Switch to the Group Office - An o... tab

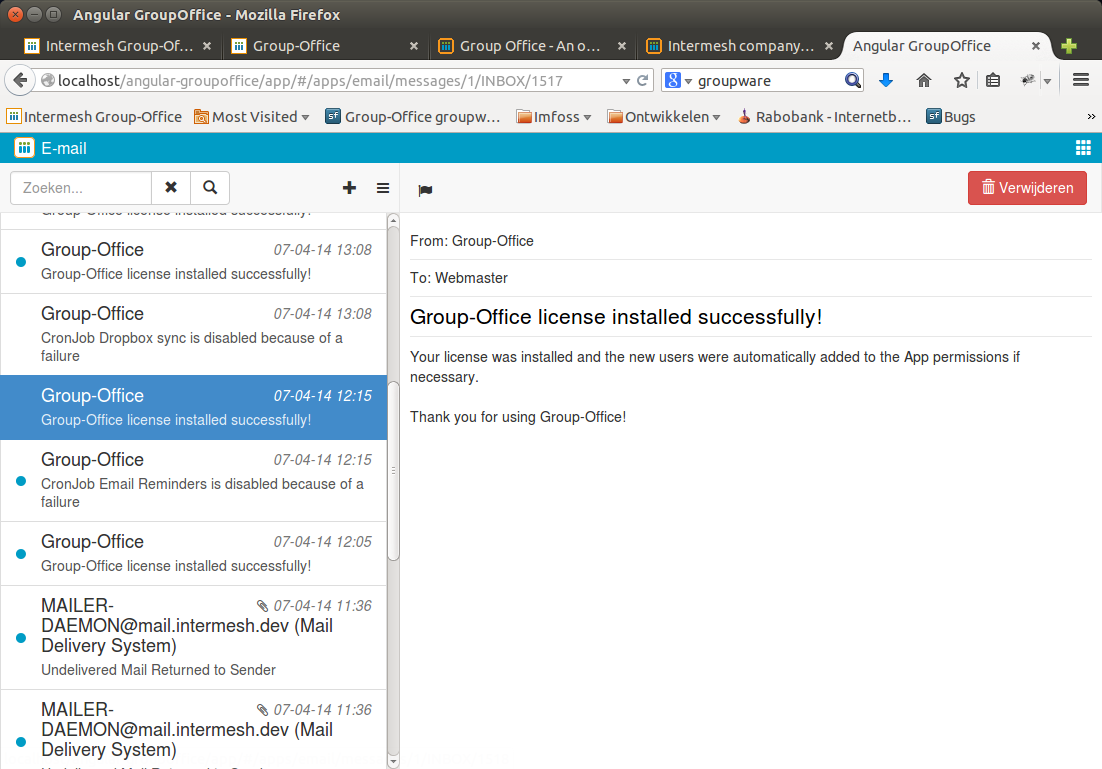(x=530, y=46)
